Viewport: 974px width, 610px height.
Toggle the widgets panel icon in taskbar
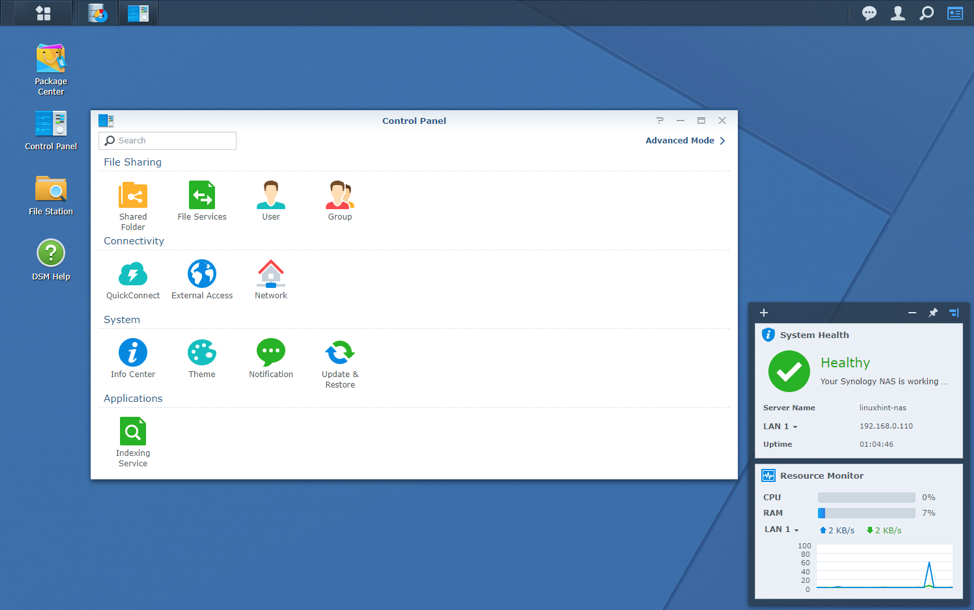tap(955, 13)
